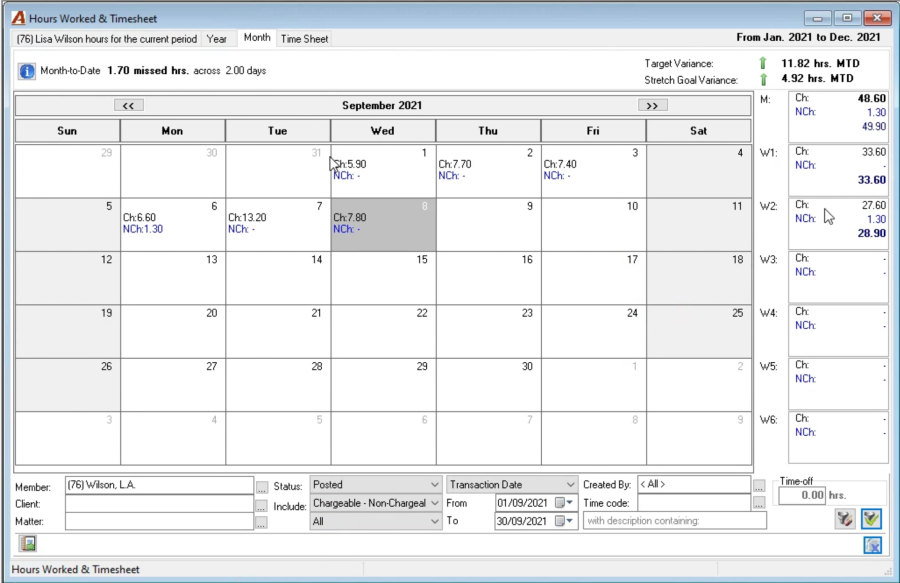Select the Lisa Wilson hours current period tab
The width and height of the screenshot is (900, 583).
[107, 39]
